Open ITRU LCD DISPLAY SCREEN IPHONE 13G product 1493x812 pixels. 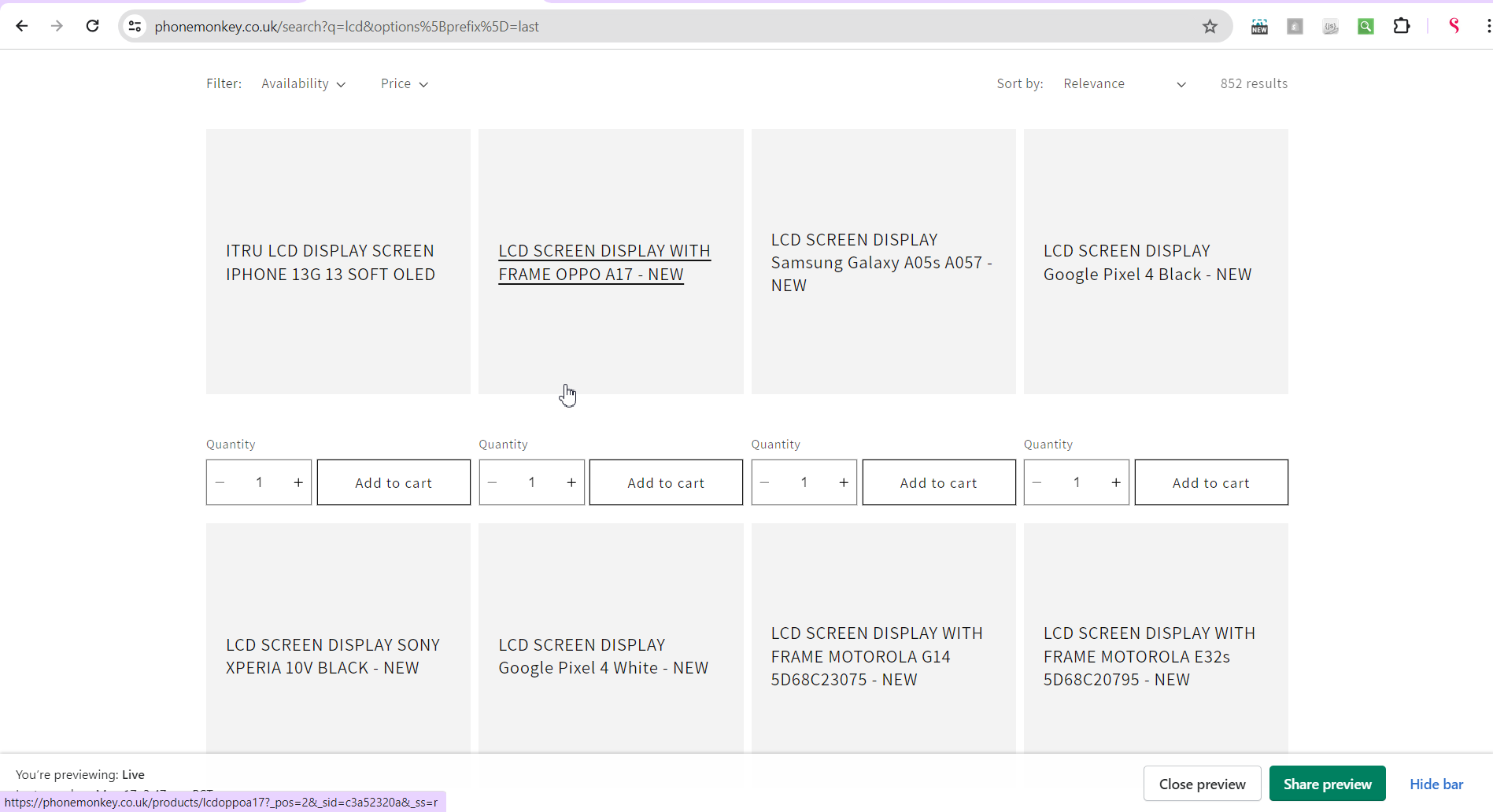pos(331,262)
